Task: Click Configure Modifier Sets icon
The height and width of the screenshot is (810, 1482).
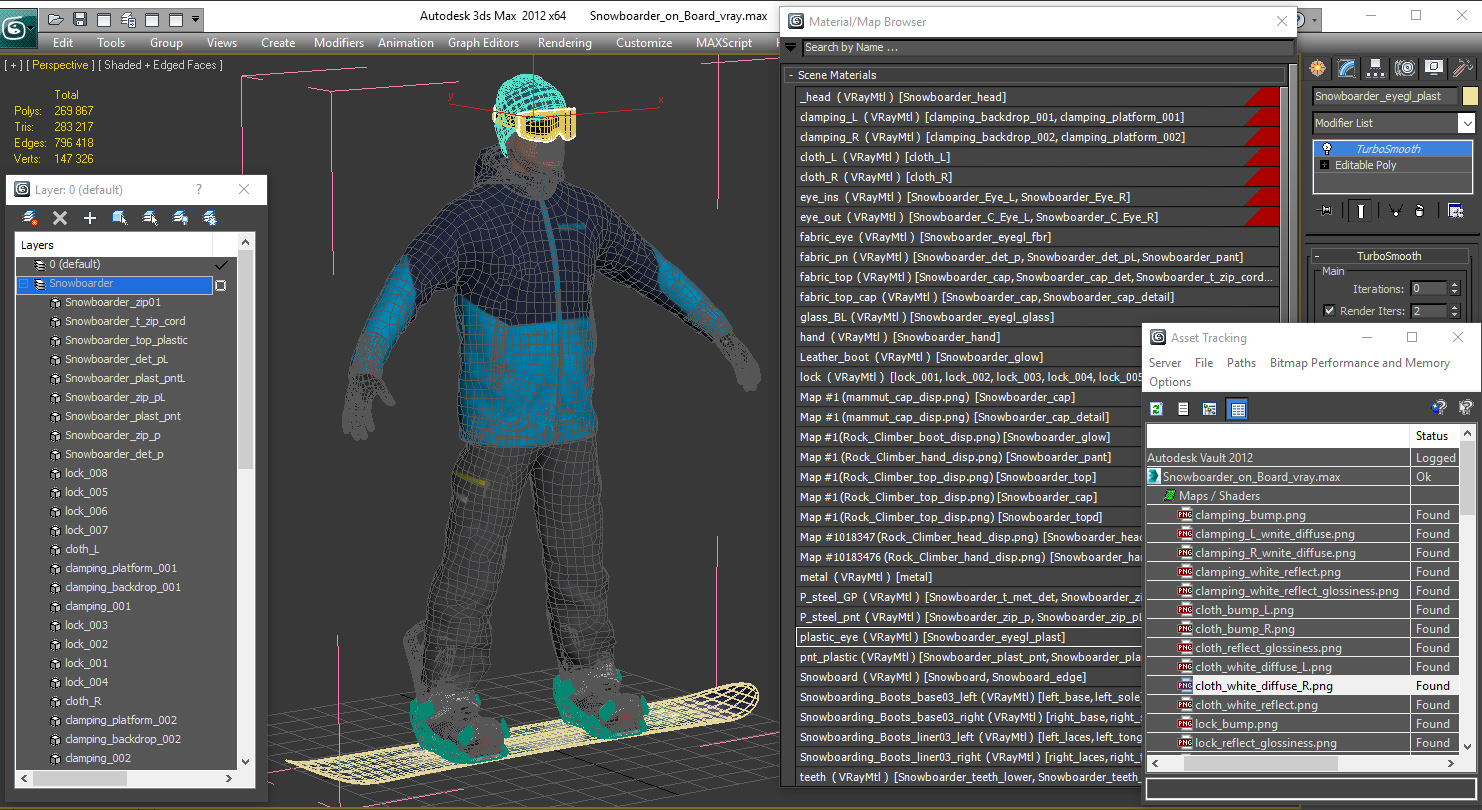Action: [x=1455, y=210]
